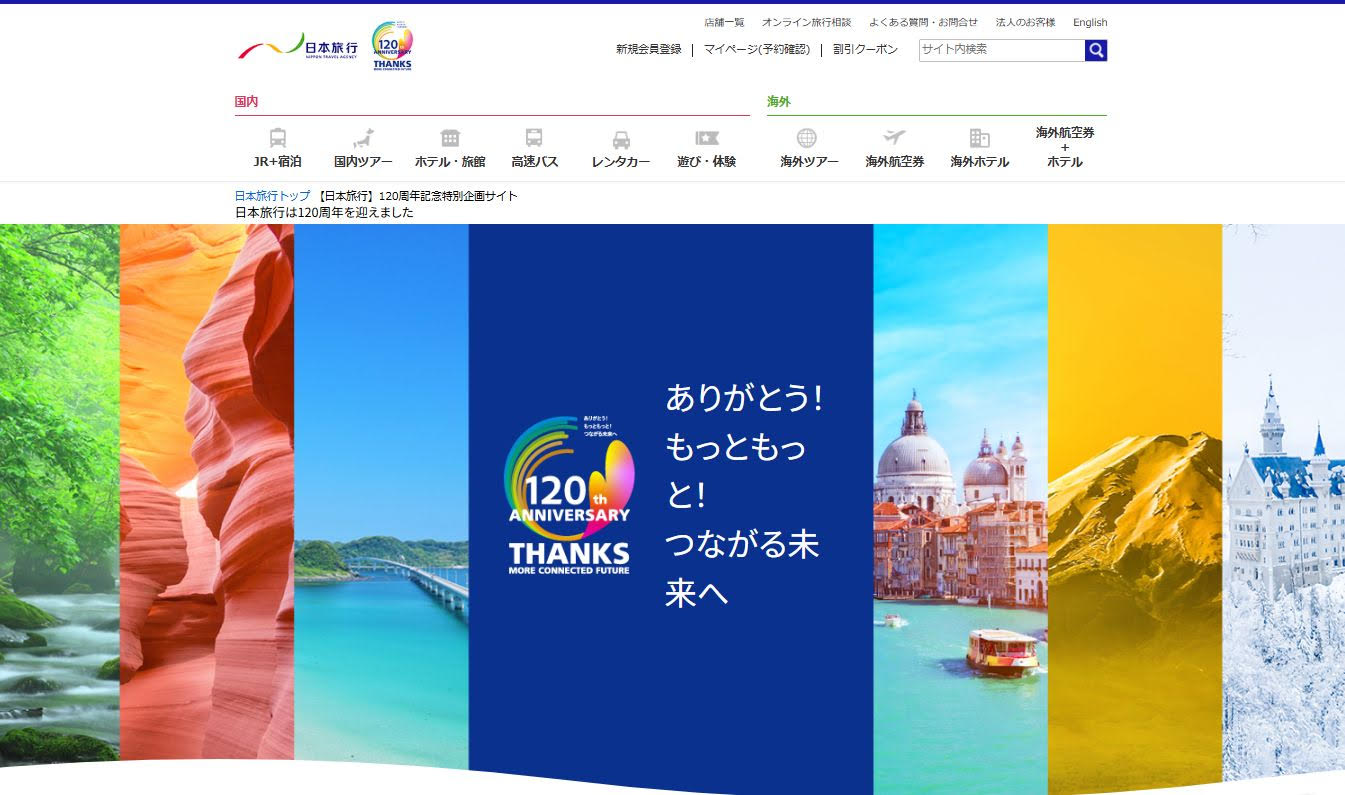Click the Venice canal hero image strip
1345x795 pixels.
coord(960,509)
